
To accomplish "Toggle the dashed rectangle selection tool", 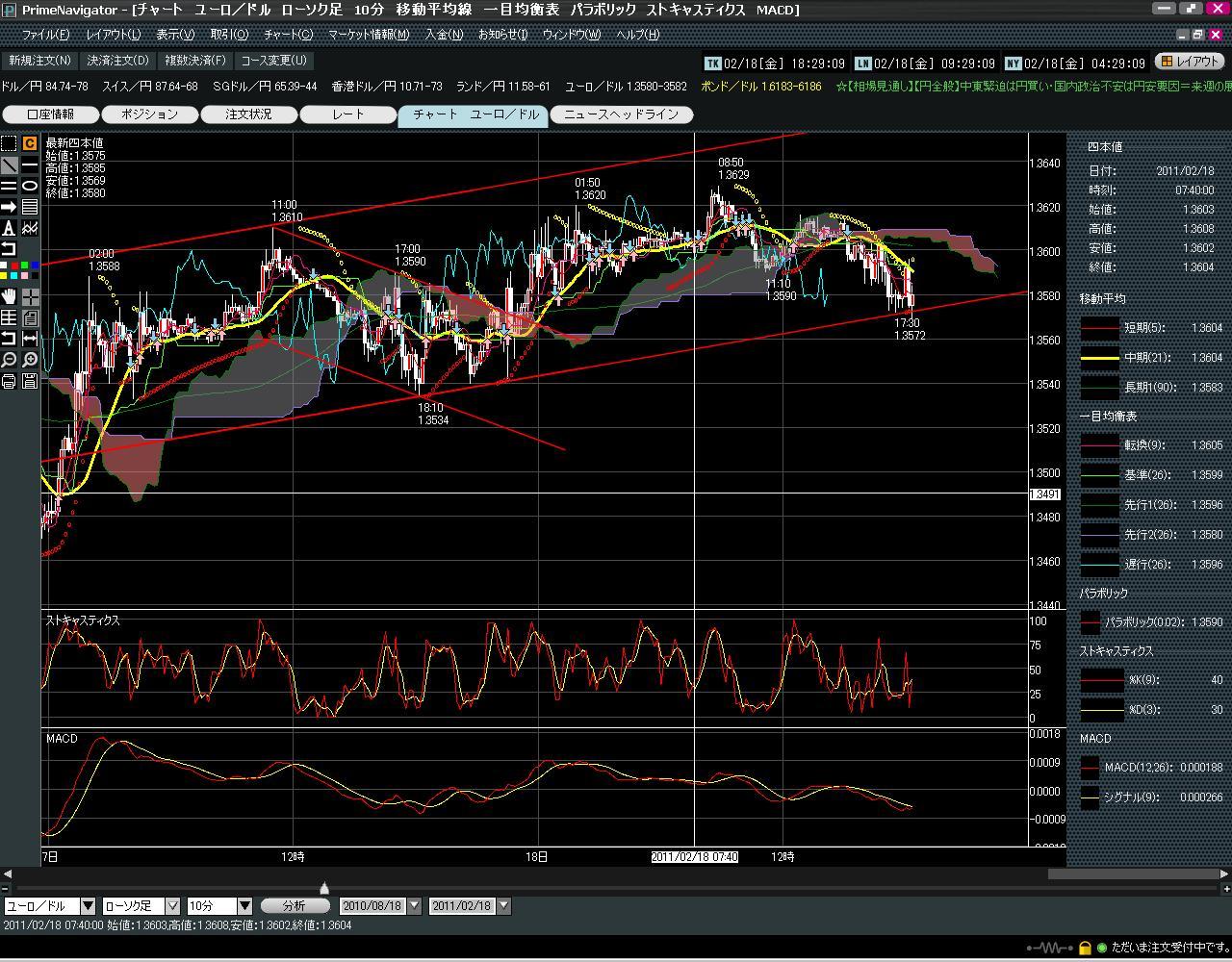I will 9,143.
